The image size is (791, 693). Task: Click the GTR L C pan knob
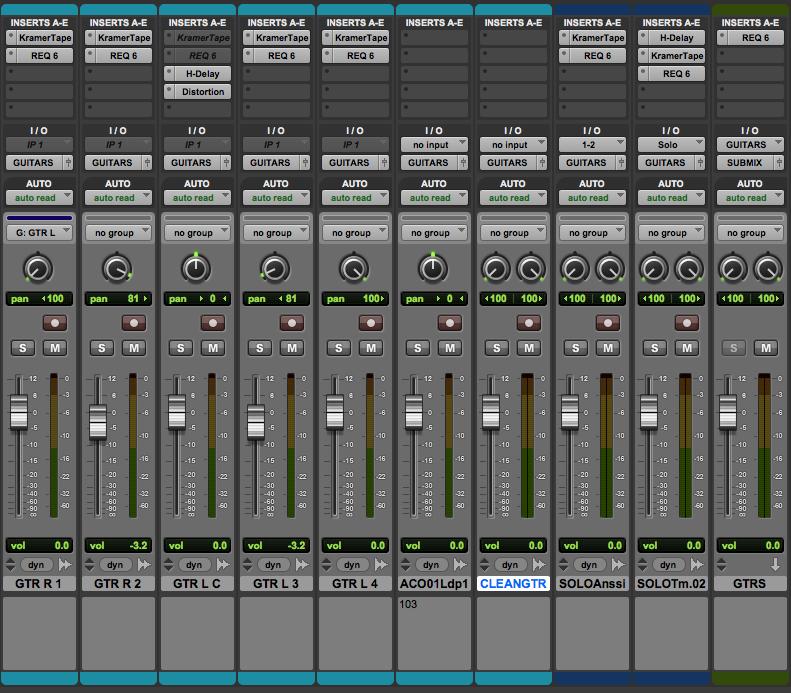click(x=196, y=268)
